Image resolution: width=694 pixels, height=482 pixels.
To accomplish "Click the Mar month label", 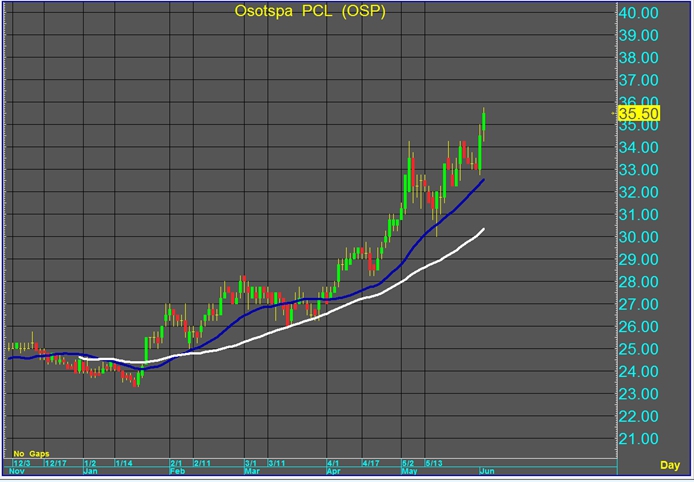I will pyautogui.click(x=252, y=471).
